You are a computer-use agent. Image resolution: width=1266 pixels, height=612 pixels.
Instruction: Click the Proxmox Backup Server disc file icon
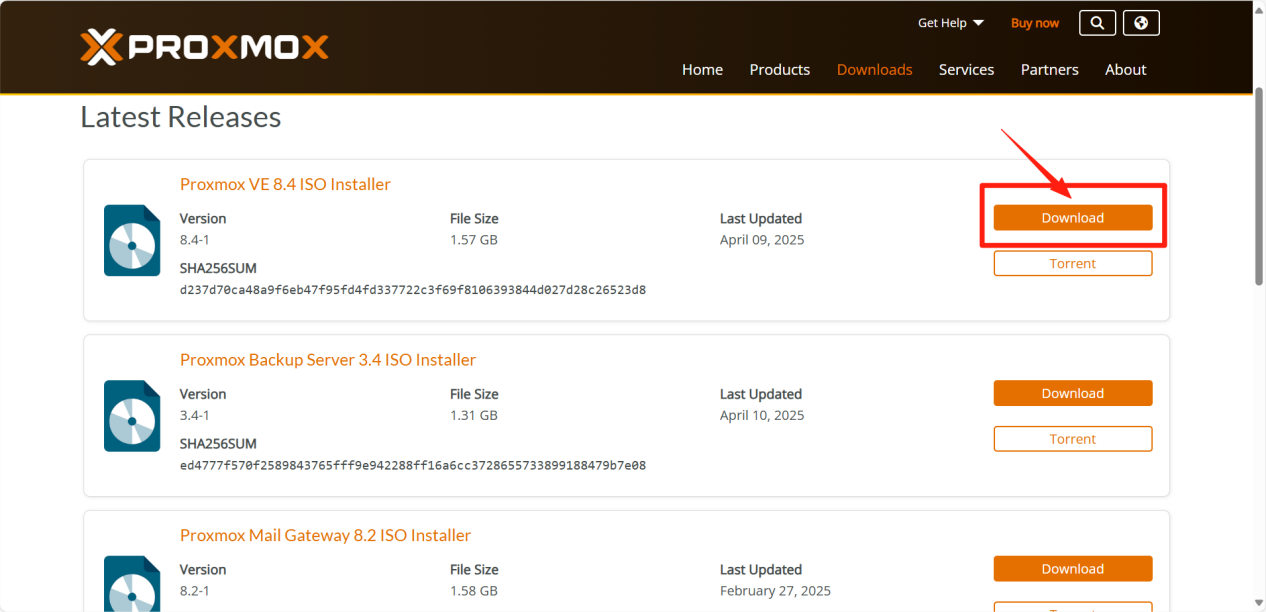tap(132, 416)
